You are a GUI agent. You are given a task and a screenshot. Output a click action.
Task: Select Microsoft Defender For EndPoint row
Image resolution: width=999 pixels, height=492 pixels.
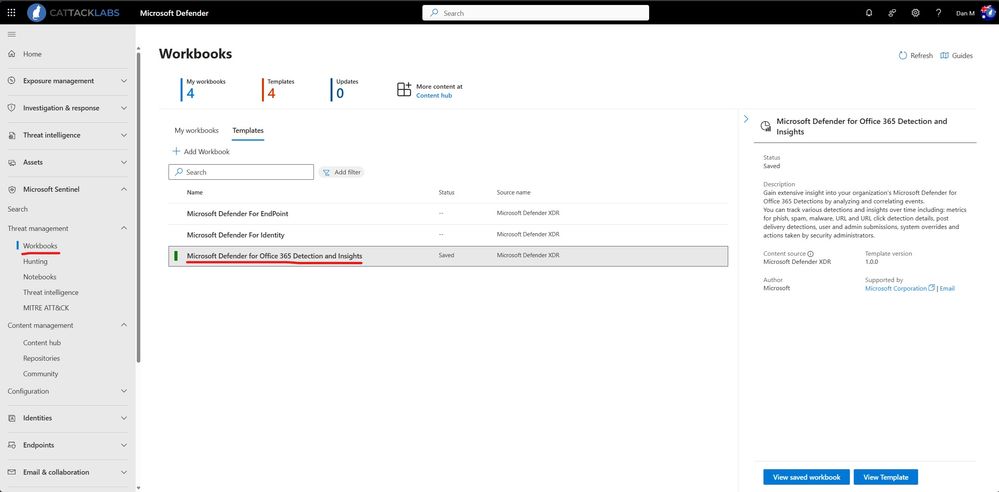[x=448, y=213]
